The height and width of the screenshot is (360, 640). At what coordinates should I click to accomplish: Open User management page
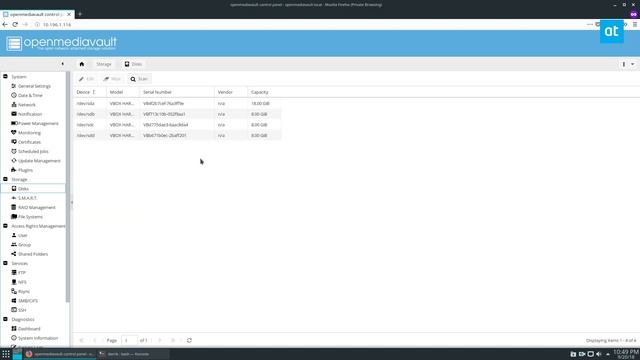(22, 236)
